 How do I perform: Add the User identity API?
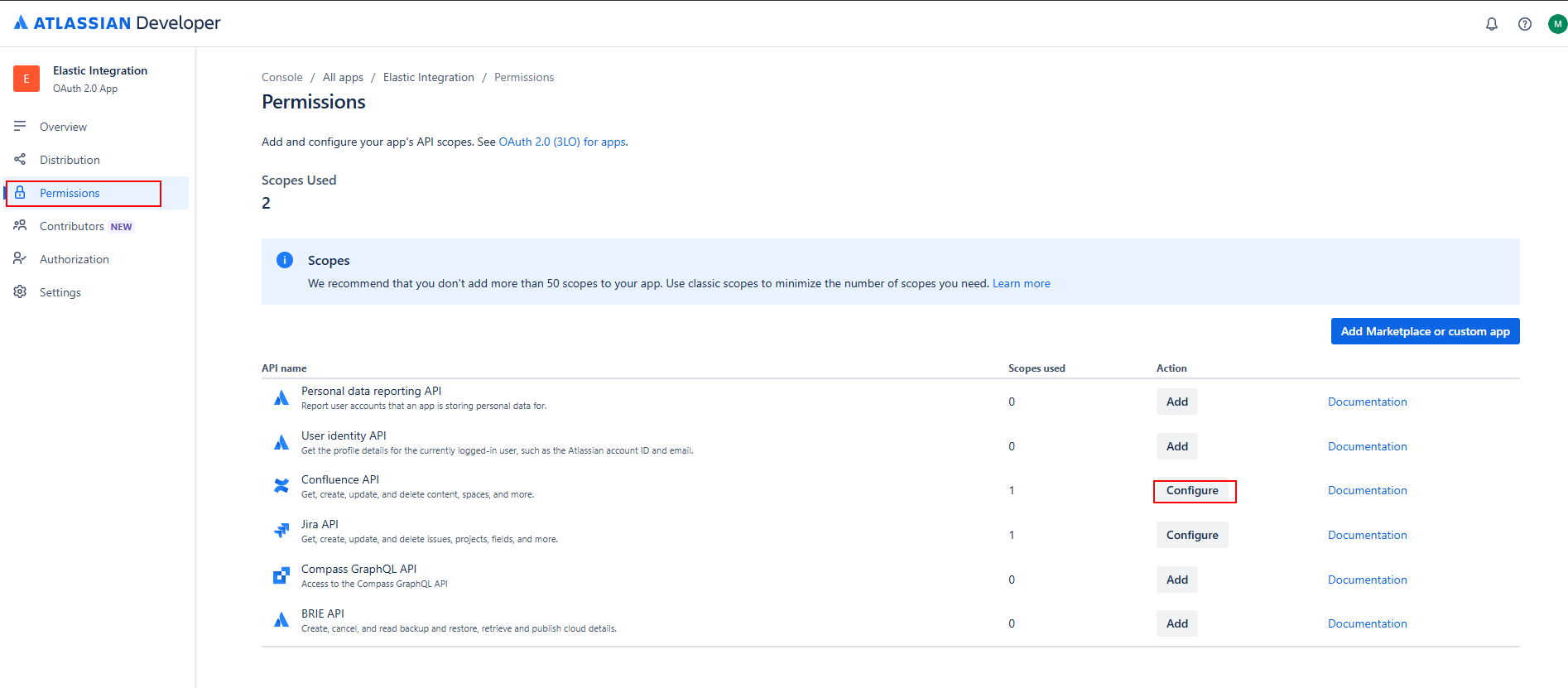1177,446
